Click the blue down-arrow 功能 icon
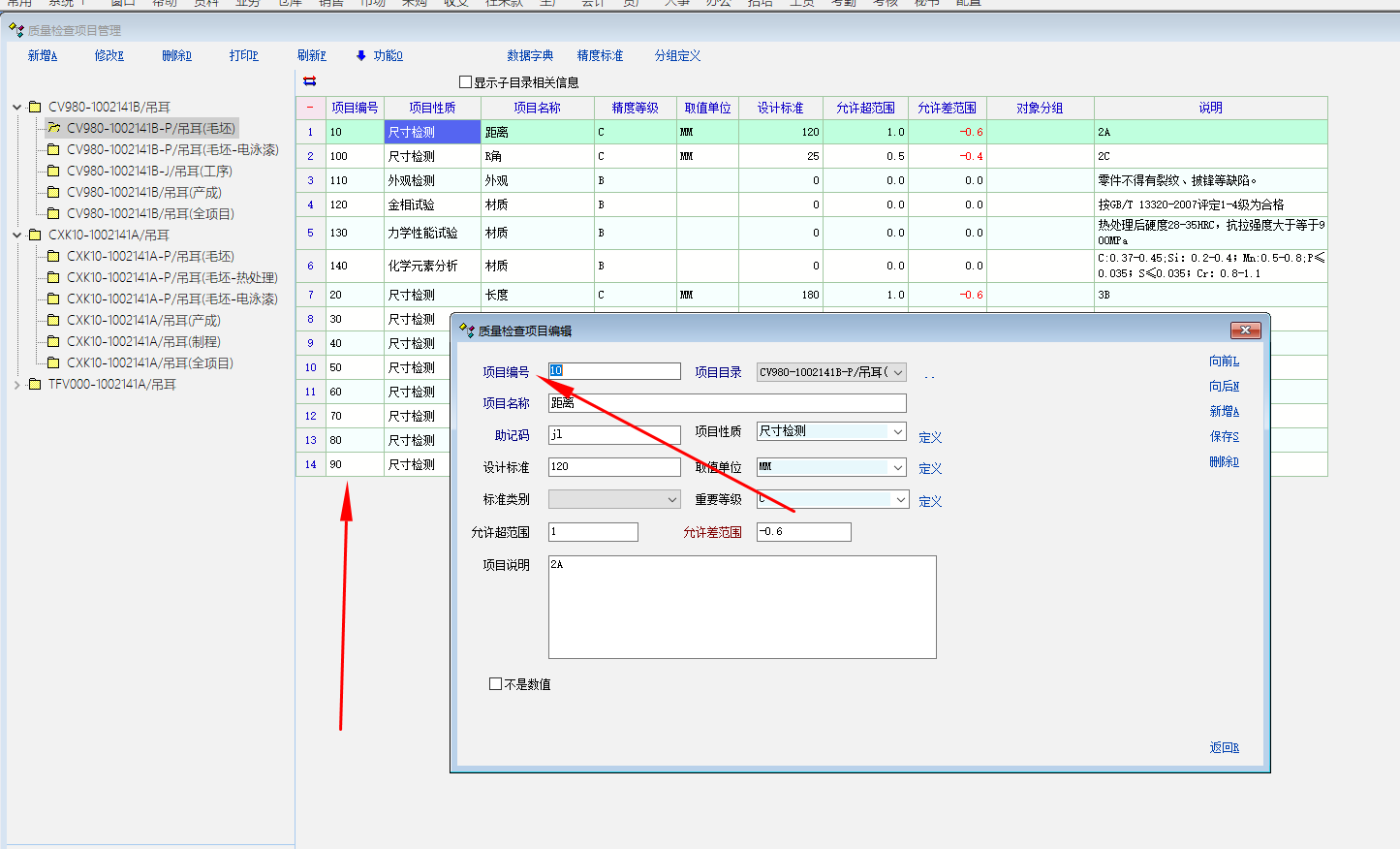This screenshot has height=849, width=1400. click(361, 56)
